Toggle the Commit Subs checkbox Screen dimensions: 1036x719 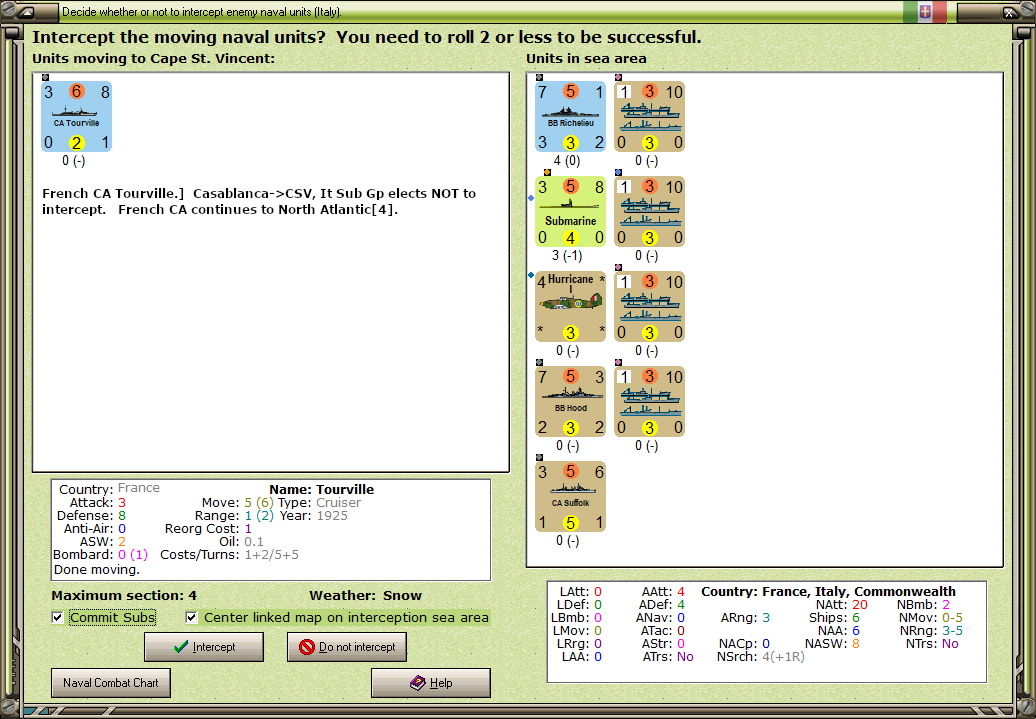tap(56, 617)
